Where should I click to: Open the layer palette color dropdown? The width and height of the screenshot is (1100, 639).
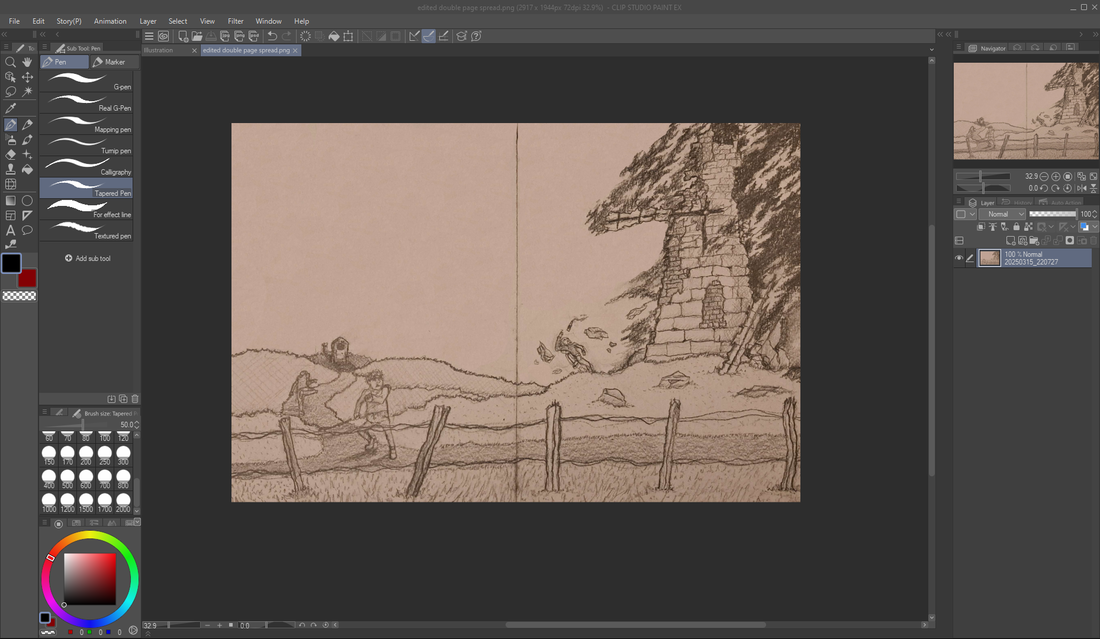pyautogui.click(x=965, y=214)
